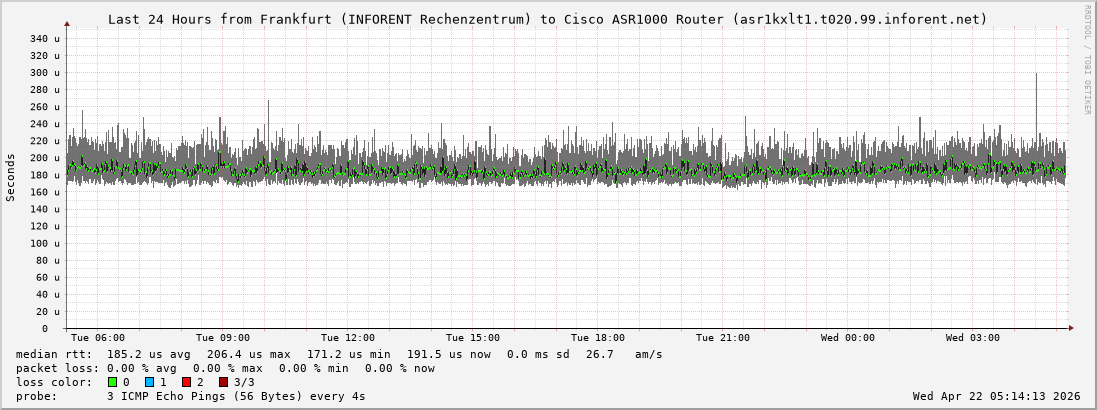Click the Wed 00:00 time axis label
This screenshot has width=1097, height=410.
(848, 338)
